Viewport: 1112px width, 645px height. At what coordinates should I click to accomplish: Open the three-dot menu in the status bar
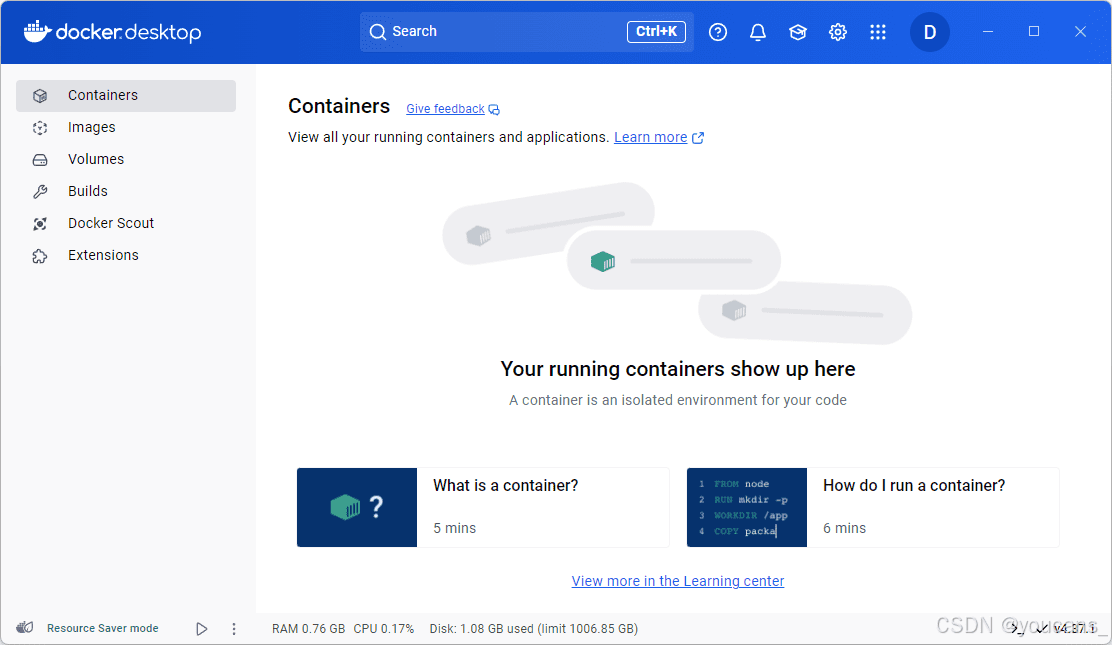pos(234,629)
